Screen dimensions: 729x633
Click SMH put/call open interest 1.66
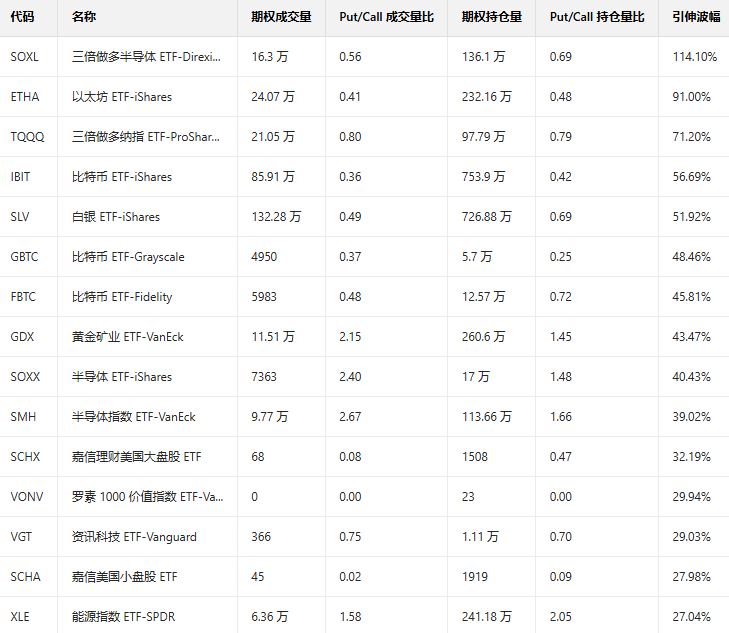[561, 416]
